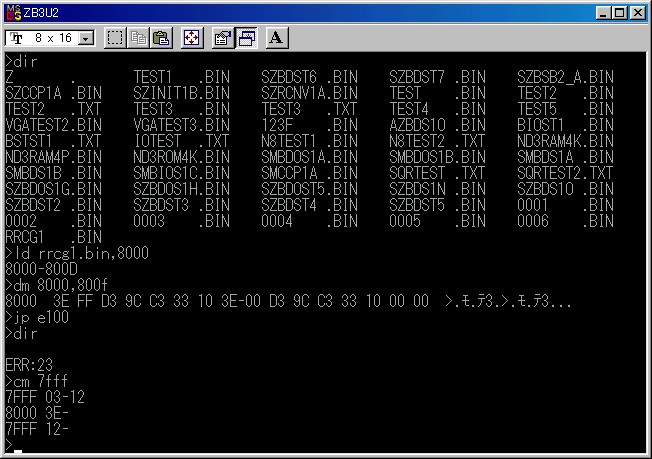Click file name BSTST1 .TXT
This screenshot has width=652, height=459.
point(54,141)
